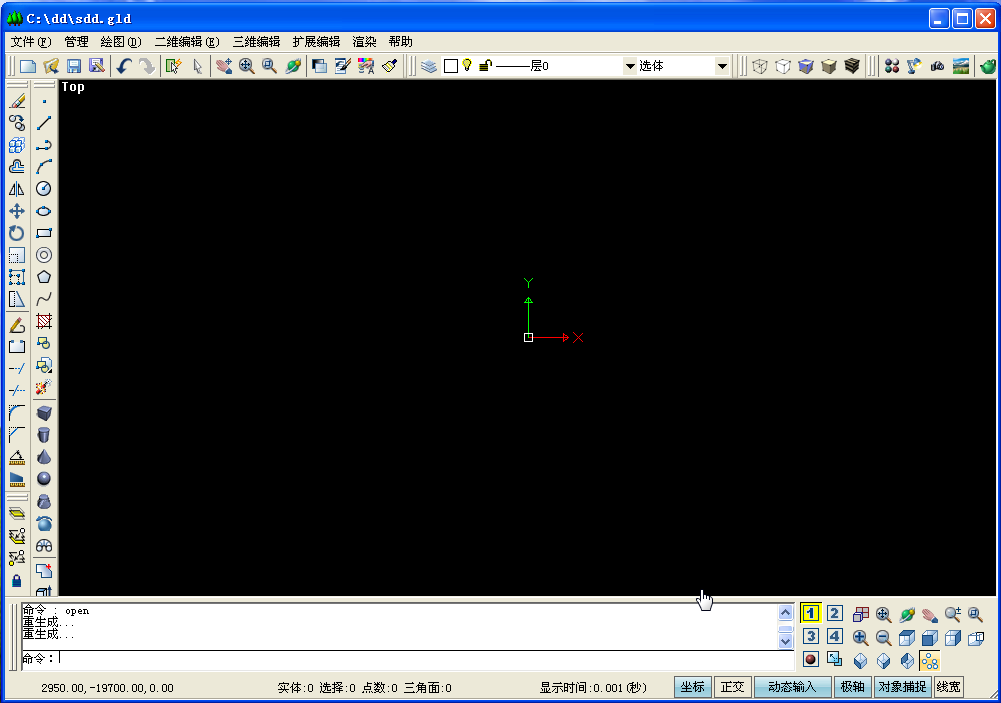Image resolution: width=1001 pixels, height=703 pixels.
Task: Click the zoom-out magnifier with minus
Action: tap(883, 637)
